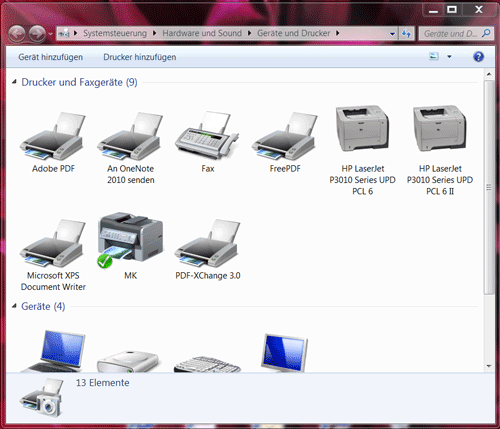500x429 pixels.
Task: Select the keyboard device icon
Action: tap(207, 364)
